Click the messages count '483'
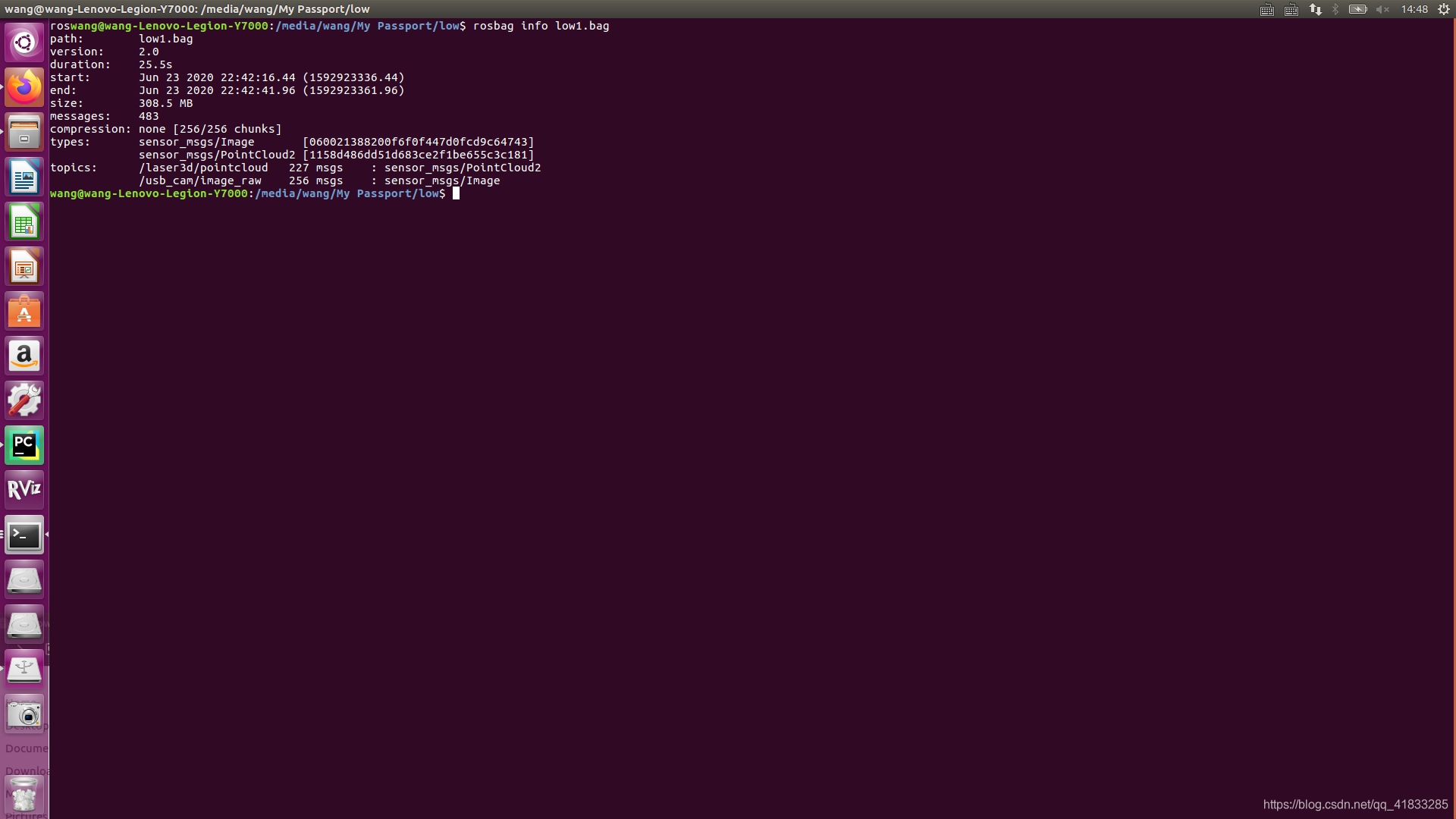 [149, 116]
